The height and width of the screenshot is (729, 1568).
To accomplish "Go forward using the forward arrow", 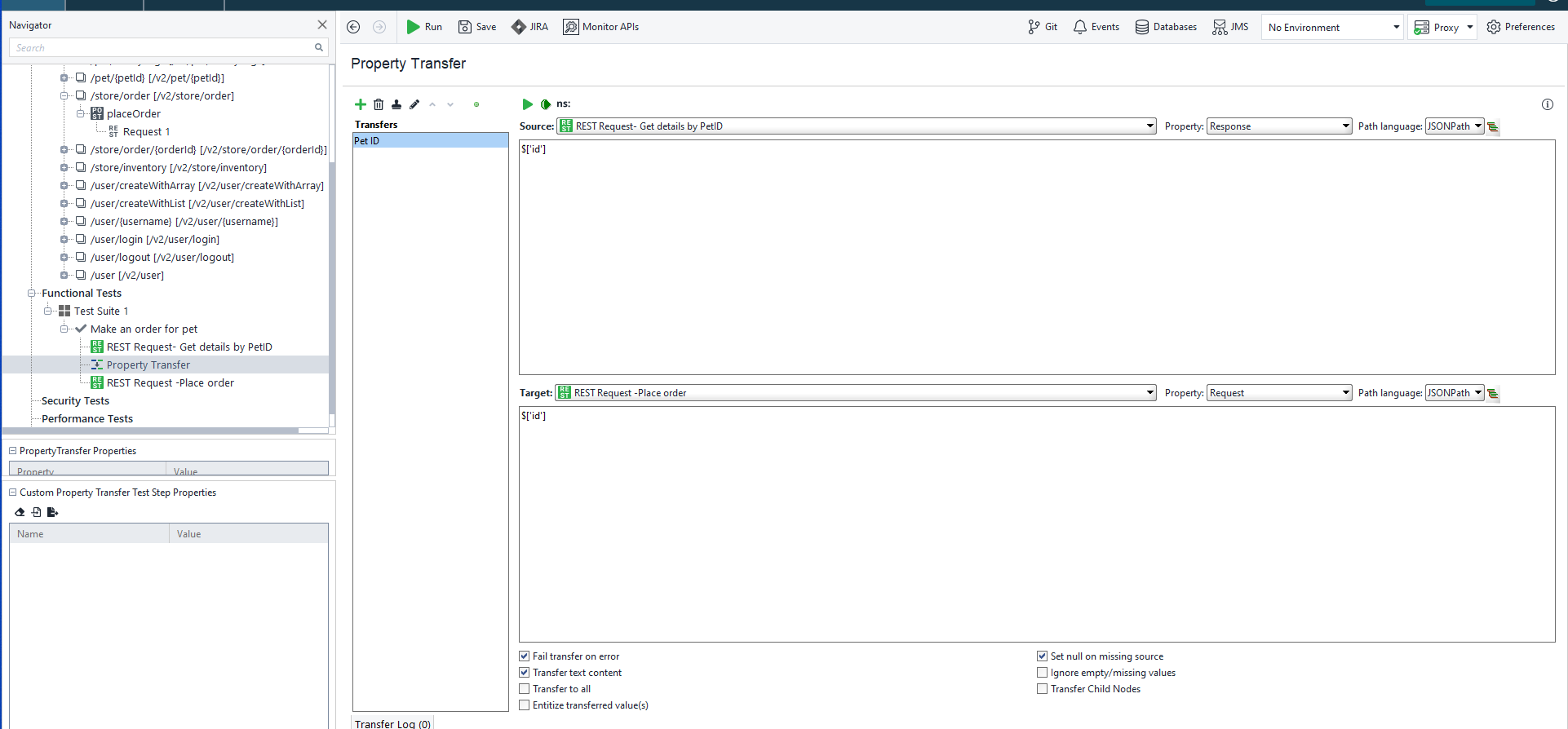I will 379,27.
